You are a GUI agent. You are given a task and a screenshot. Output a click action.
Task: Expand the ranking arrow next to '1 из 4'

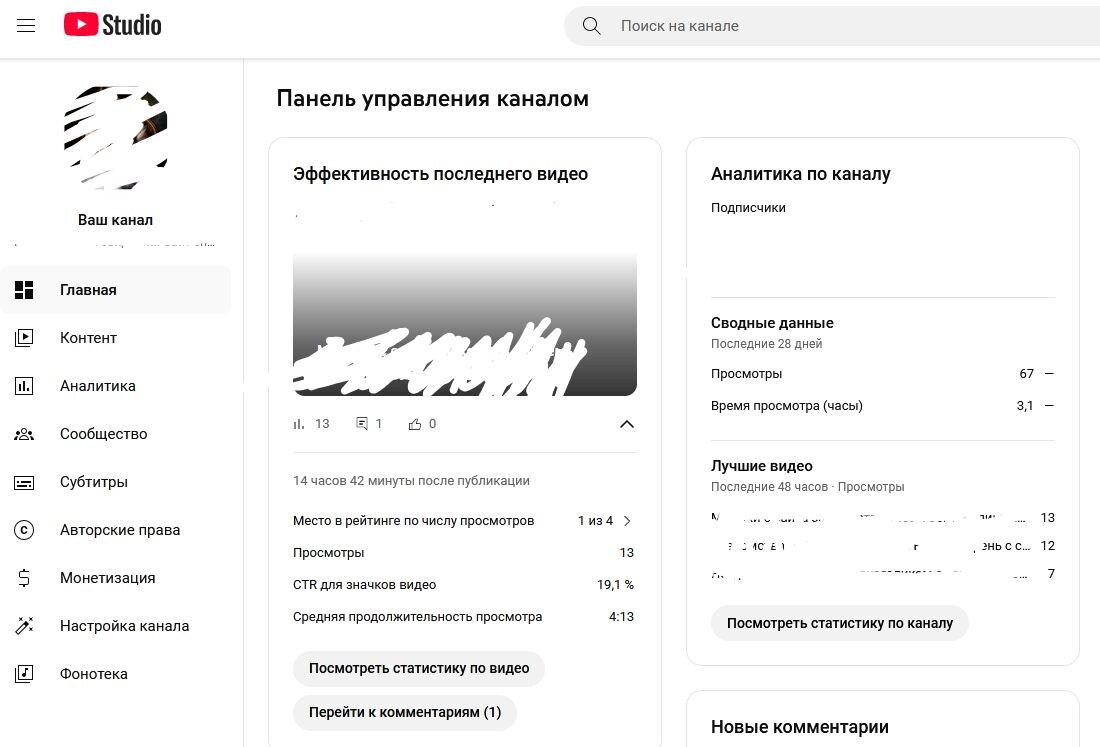(627, 520)
